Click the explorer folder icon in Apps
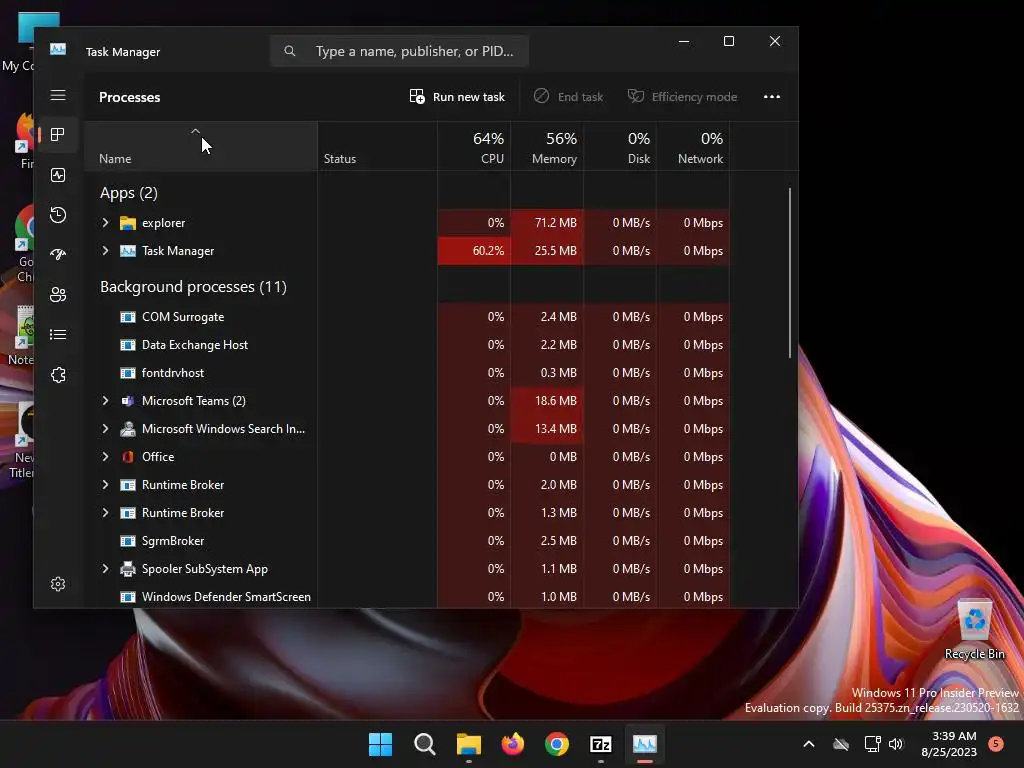This screenshot has width=1024, height=768. (128, 223)
